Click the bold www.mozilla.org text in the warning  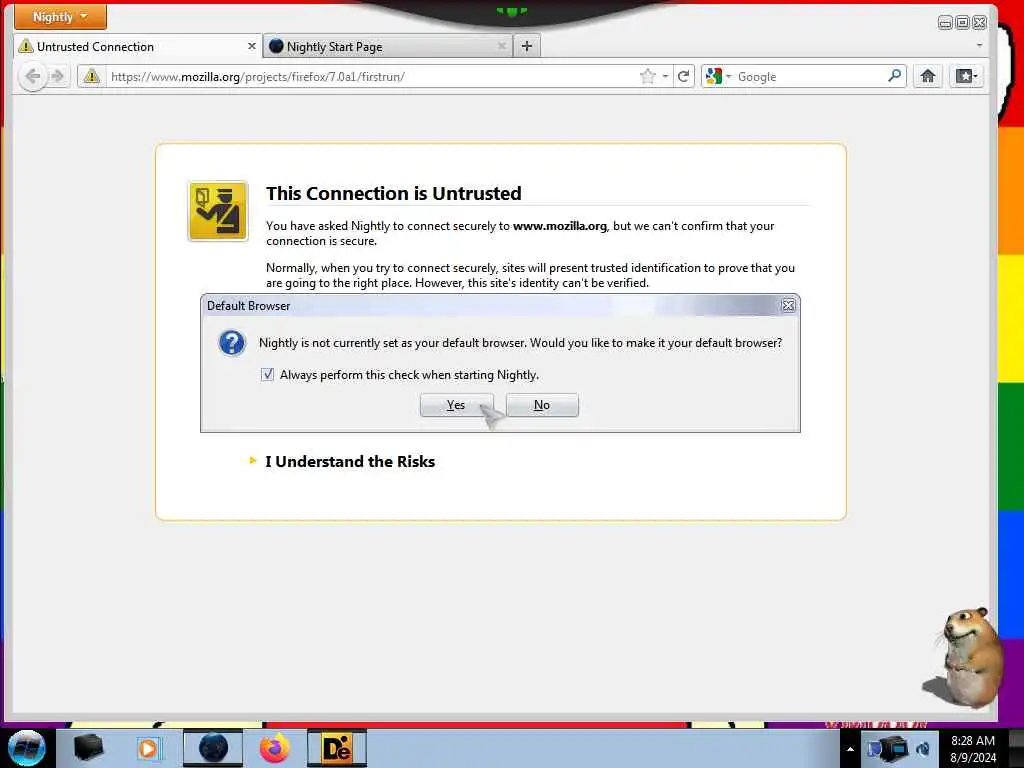560,226
